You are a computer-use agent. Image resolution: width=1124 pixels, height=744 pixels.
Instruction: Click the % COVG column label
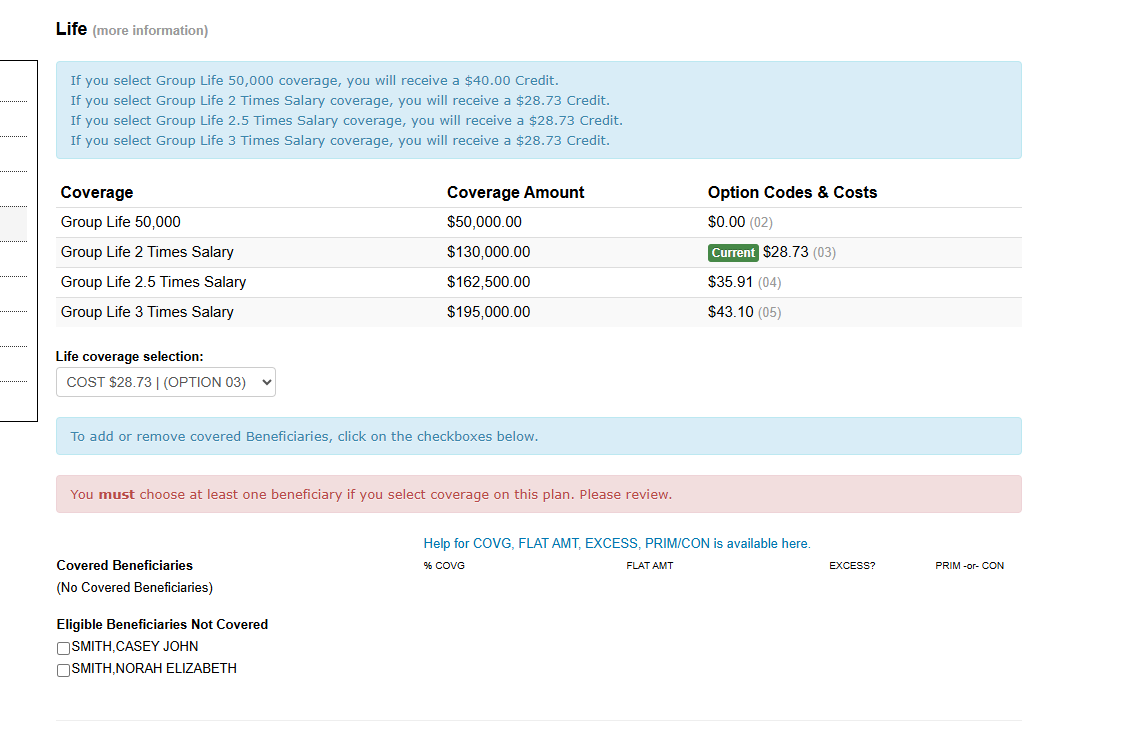point(443,565)
